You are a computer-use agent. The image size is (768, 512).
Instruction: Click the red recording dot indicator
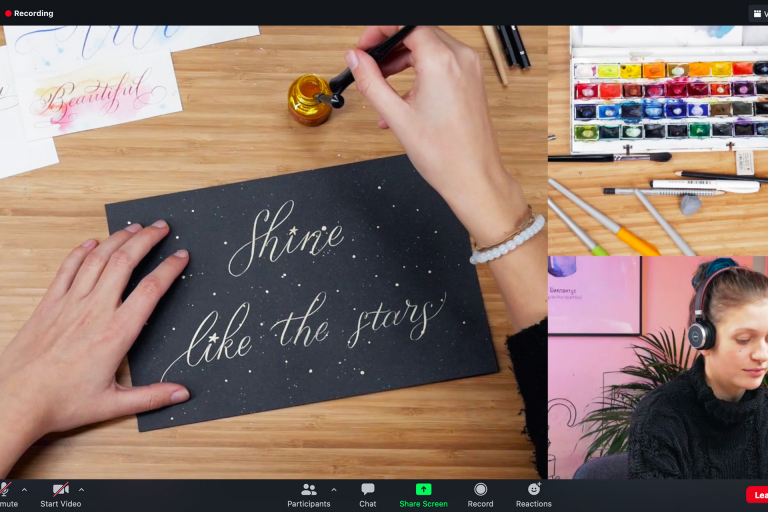coord(8,14)
